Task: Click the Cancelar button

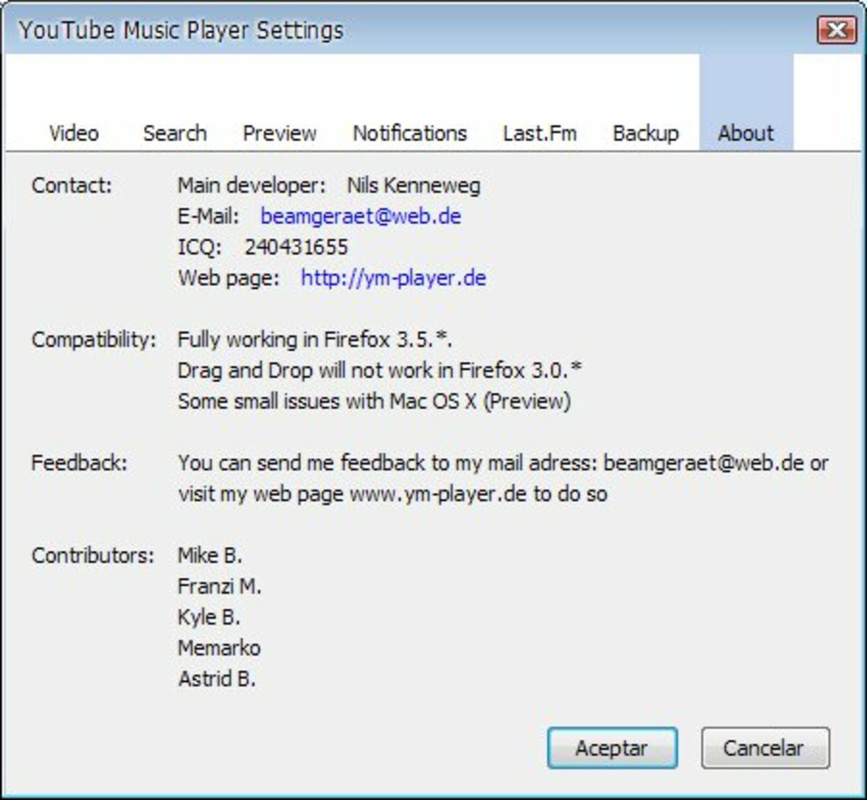Action: 765,748
